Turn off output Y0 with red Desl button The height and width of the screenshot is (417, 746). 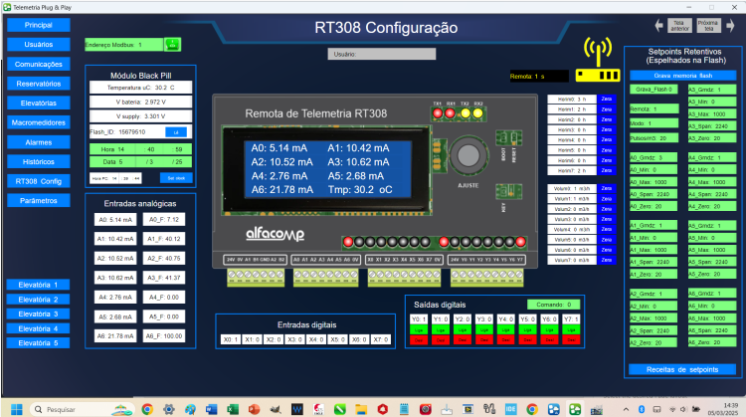coord(419,339)
